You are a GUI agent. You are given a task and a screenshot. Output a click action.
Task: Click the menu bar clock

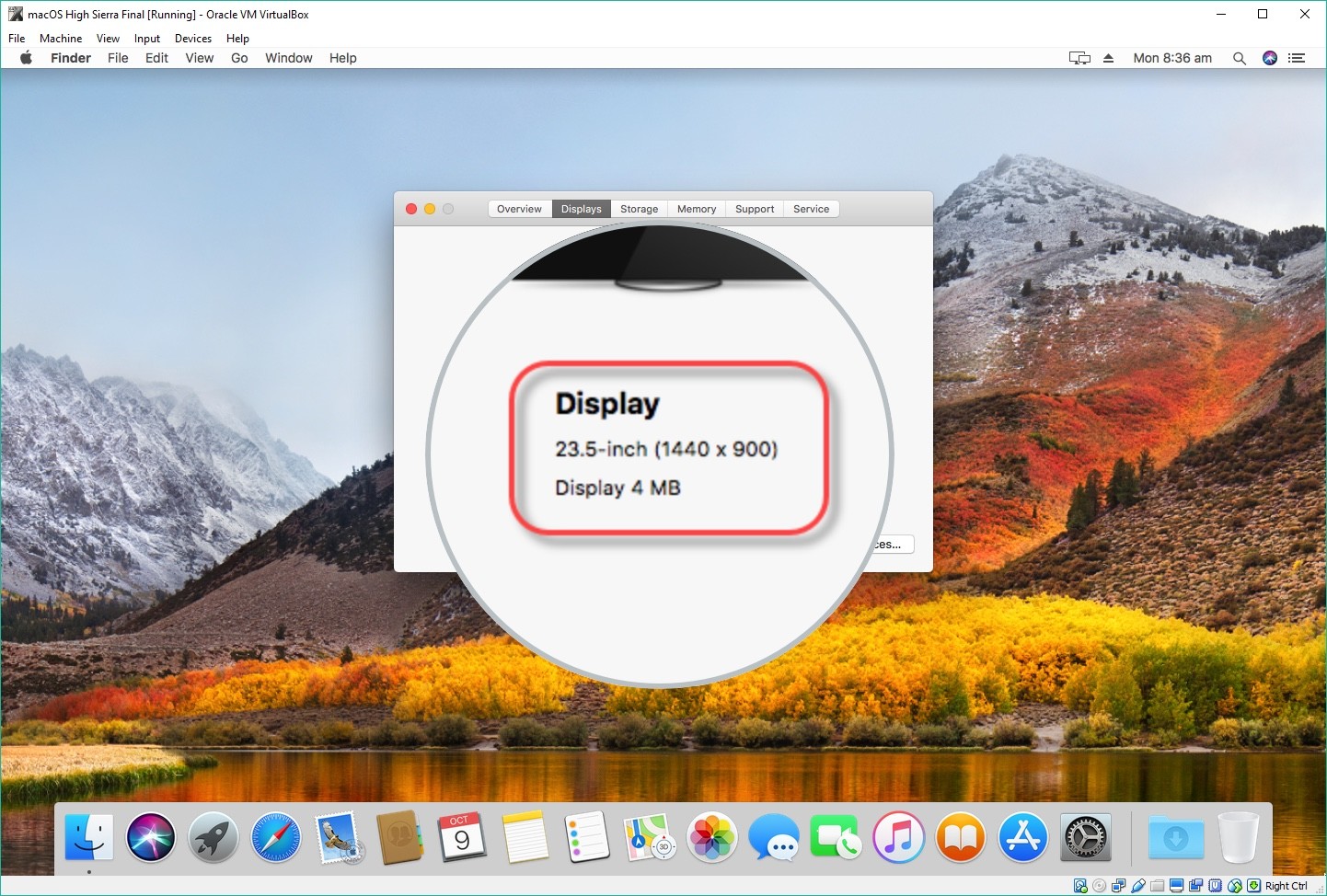(1171, 58)
